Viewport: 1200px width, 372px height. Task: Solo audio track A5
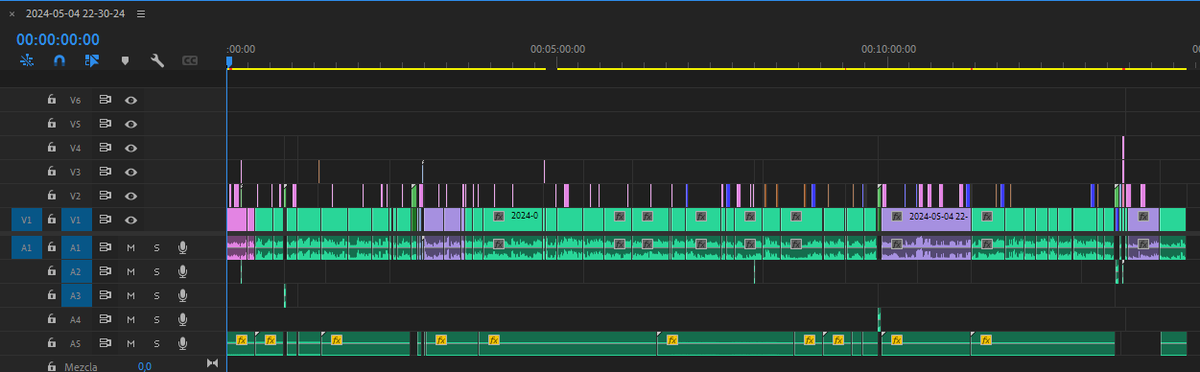[x=156, y=343]
